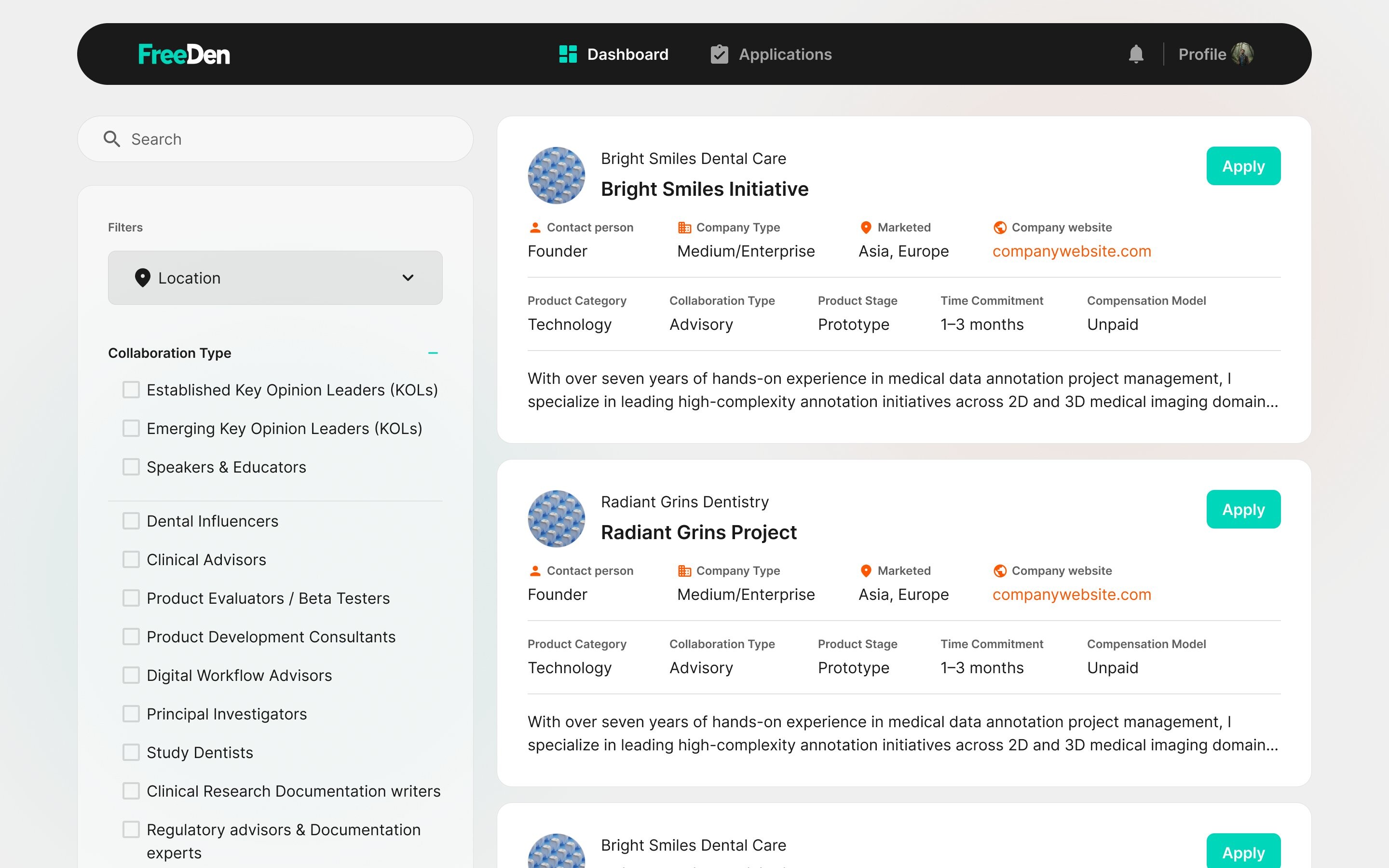Click Radiant Grins Project company logo

pos(556,518)
